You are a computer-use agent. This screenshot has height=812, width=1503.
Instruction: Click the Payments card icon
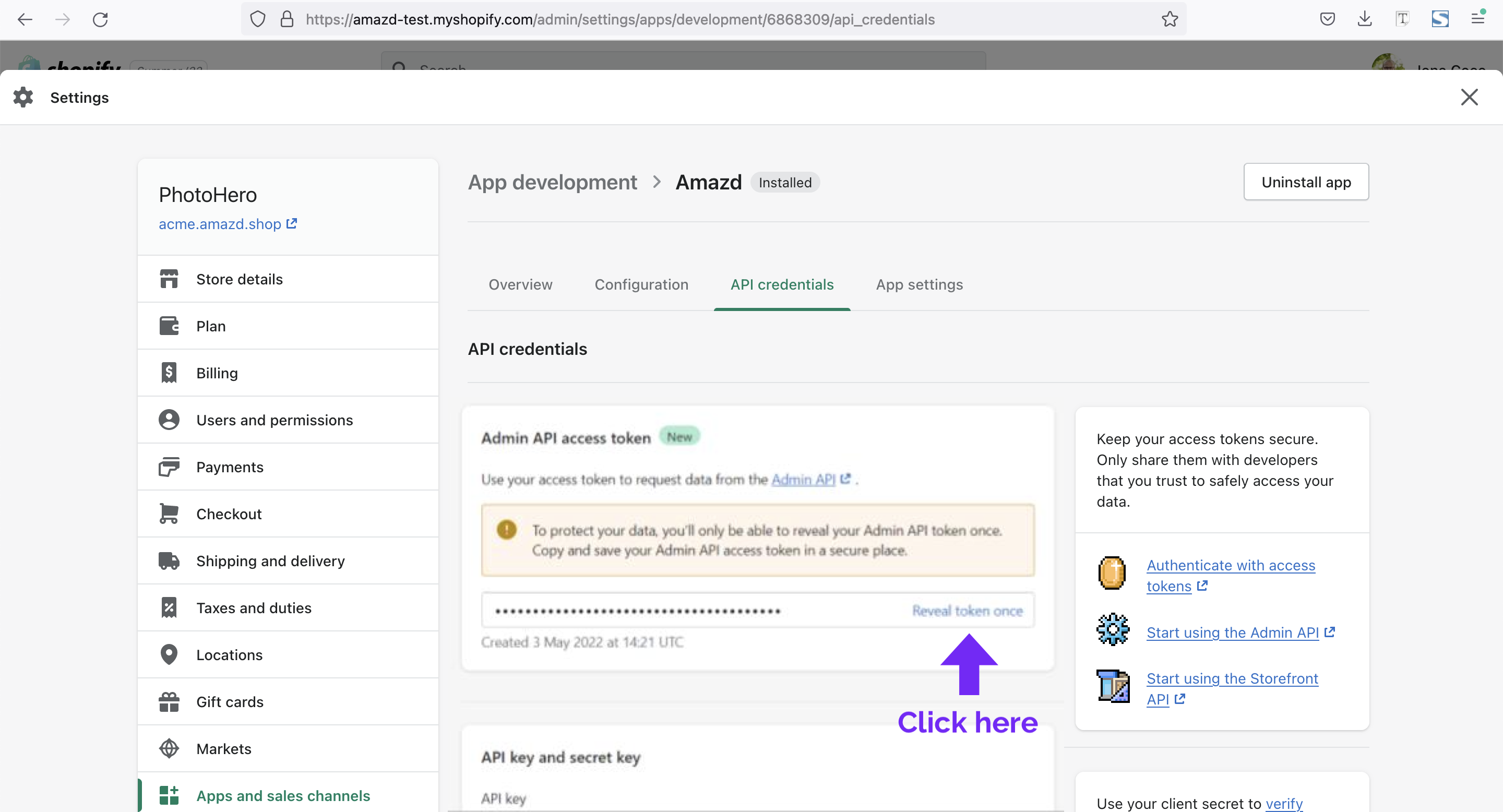(x=169, y=467)
